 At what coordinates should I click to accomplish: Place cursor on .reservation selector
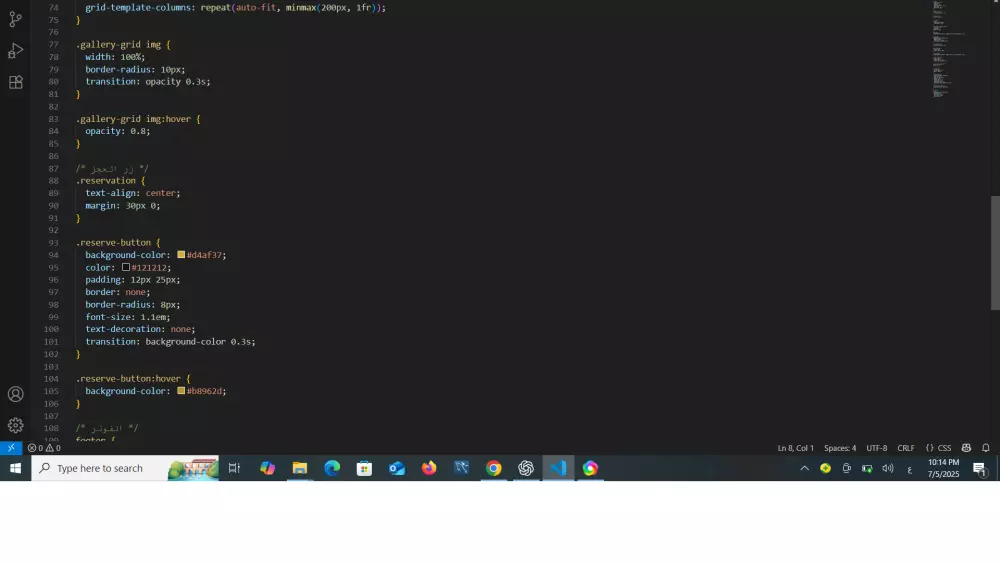(x=106, y=180)
